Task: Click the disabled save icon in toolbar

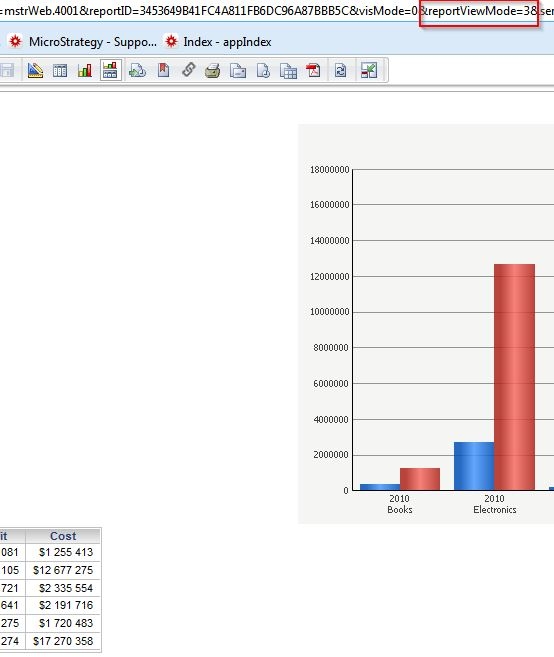Action: click(x=7, y=70)
